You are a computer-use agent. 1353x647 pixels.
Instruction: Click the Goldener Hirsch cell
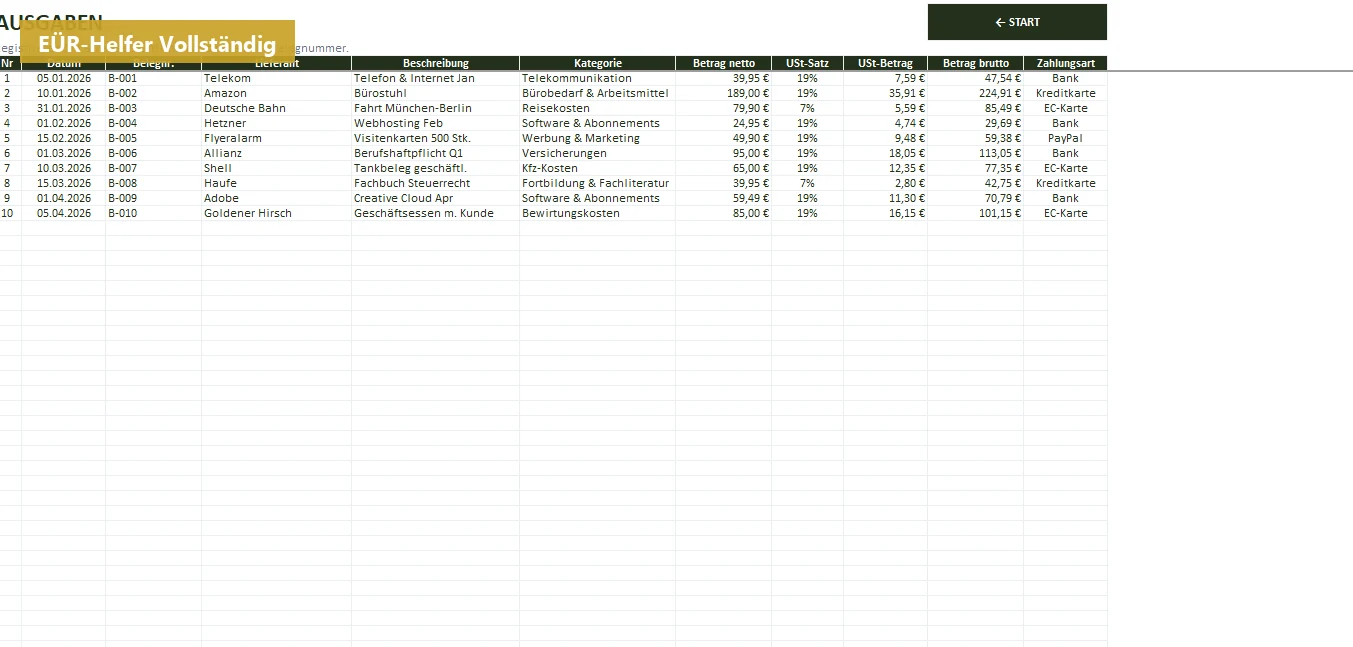[276, 213]
